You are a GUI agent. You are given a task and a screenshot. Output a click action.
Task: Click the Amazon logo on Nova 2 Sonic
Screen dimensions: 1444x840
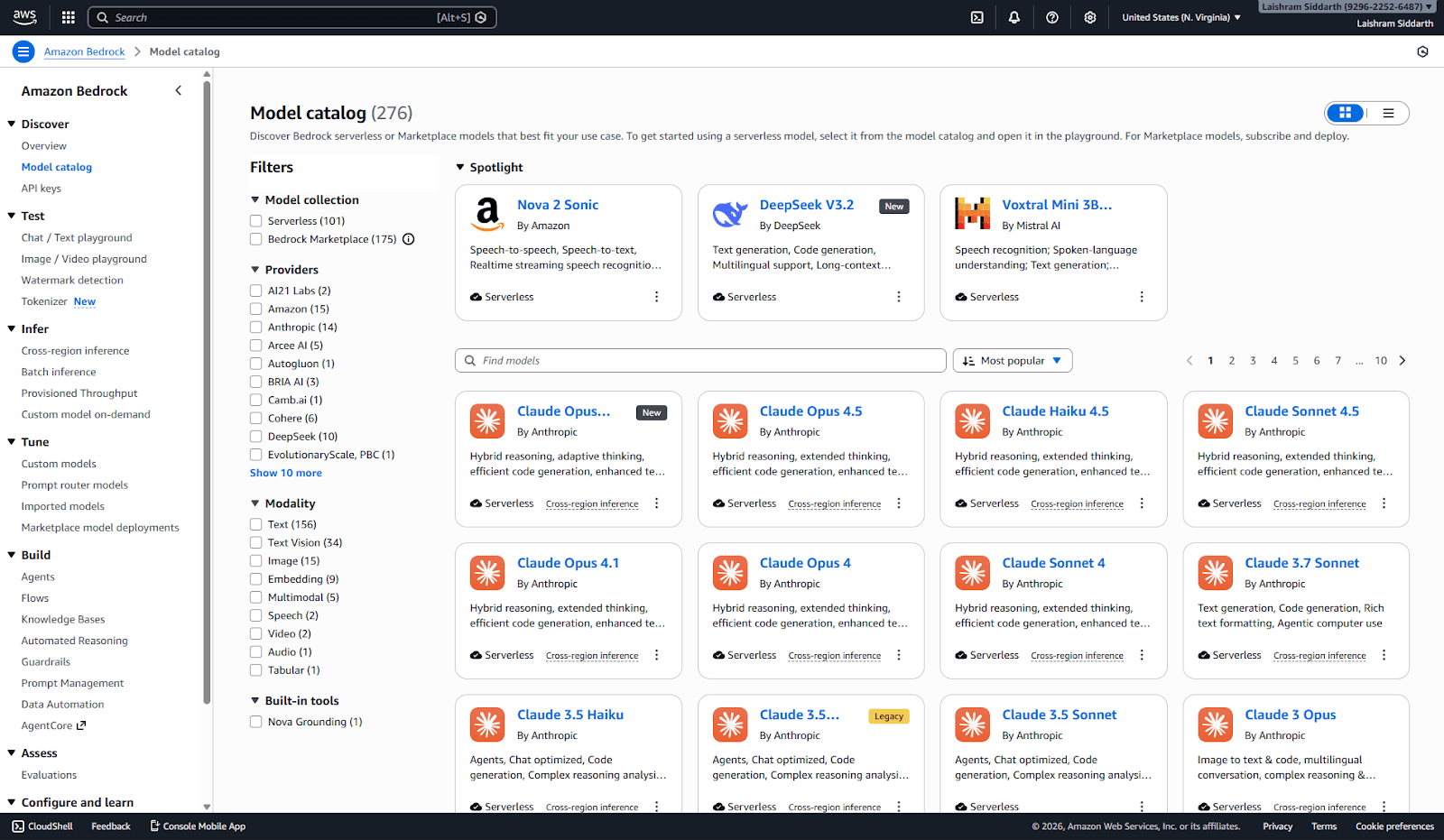487,214
